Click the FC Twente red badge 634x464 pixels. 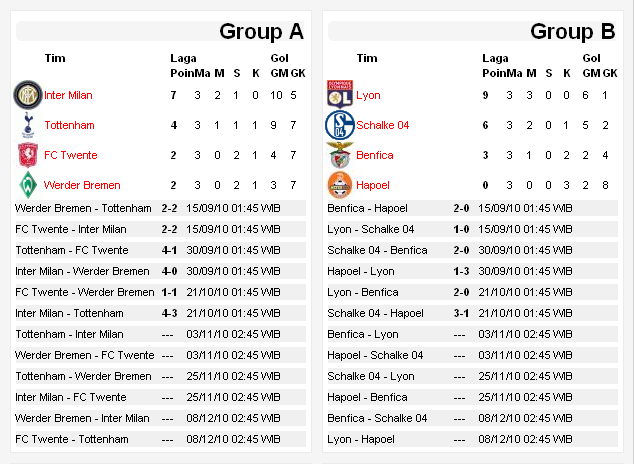(x=28, y=155)
